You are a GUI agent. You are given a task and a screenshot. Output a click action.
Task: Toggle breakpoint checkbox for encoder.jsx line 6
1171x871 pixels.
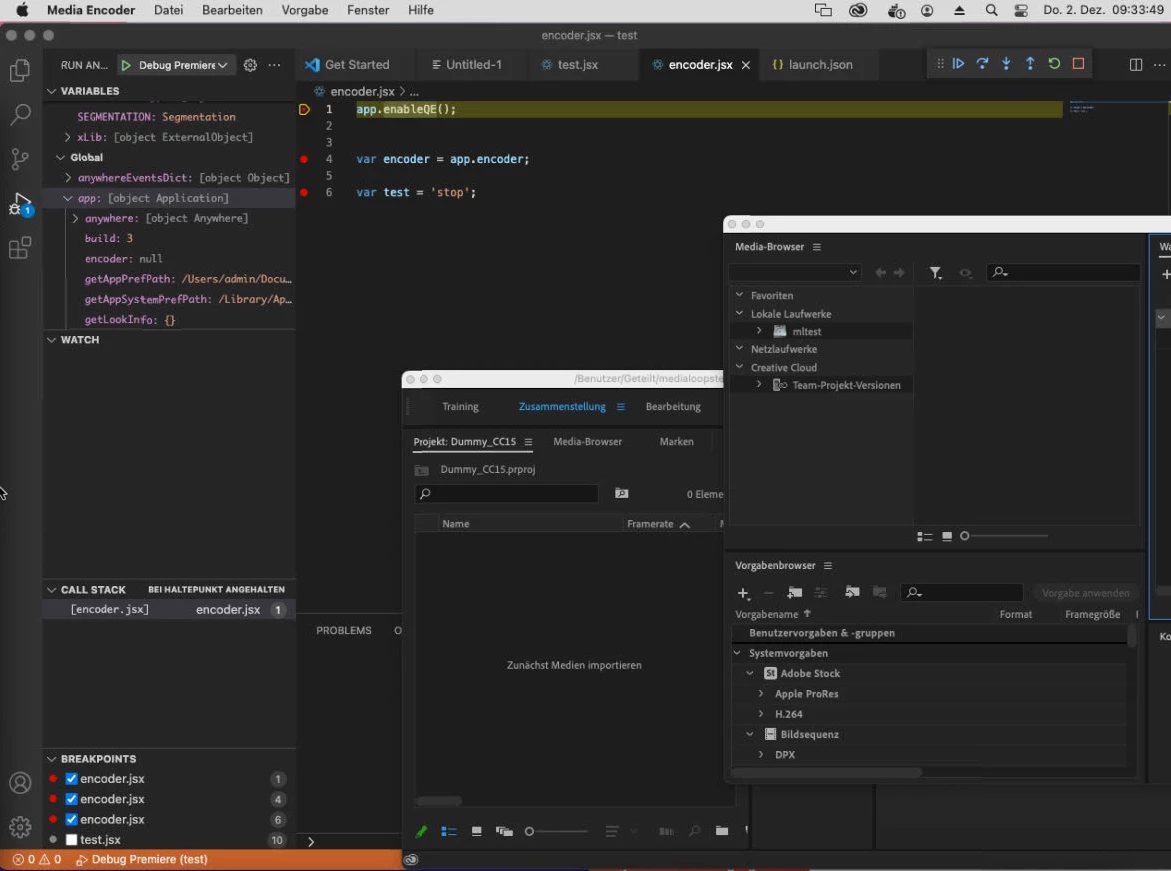72,819
